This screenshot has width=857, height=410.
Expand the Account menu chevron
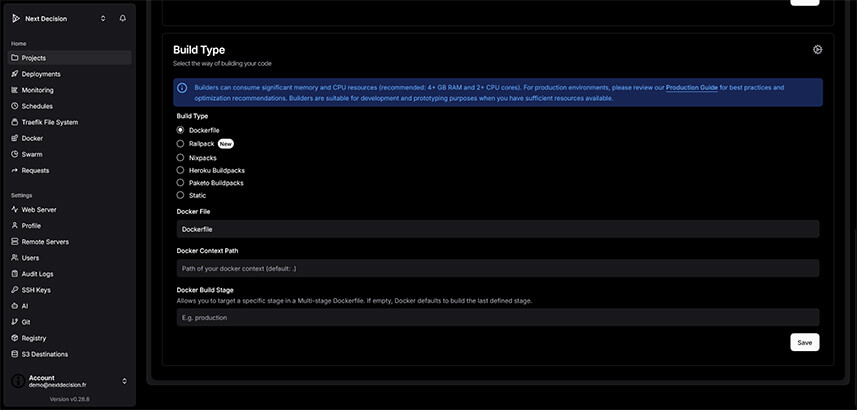tap(124, 381)
